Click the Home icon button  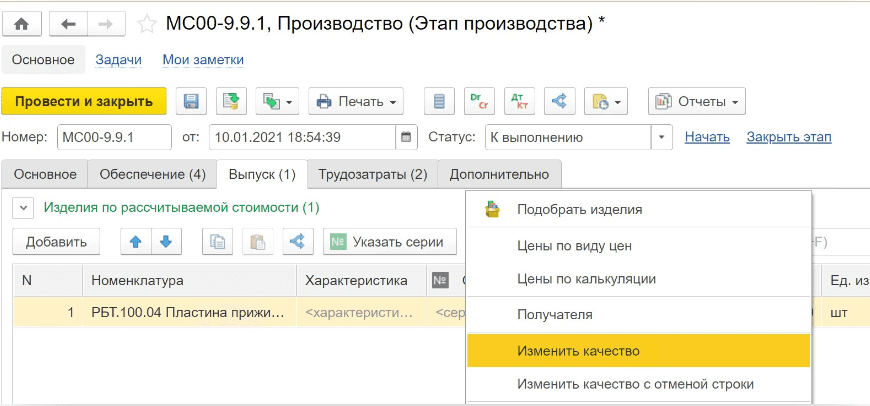click(21, 23)
